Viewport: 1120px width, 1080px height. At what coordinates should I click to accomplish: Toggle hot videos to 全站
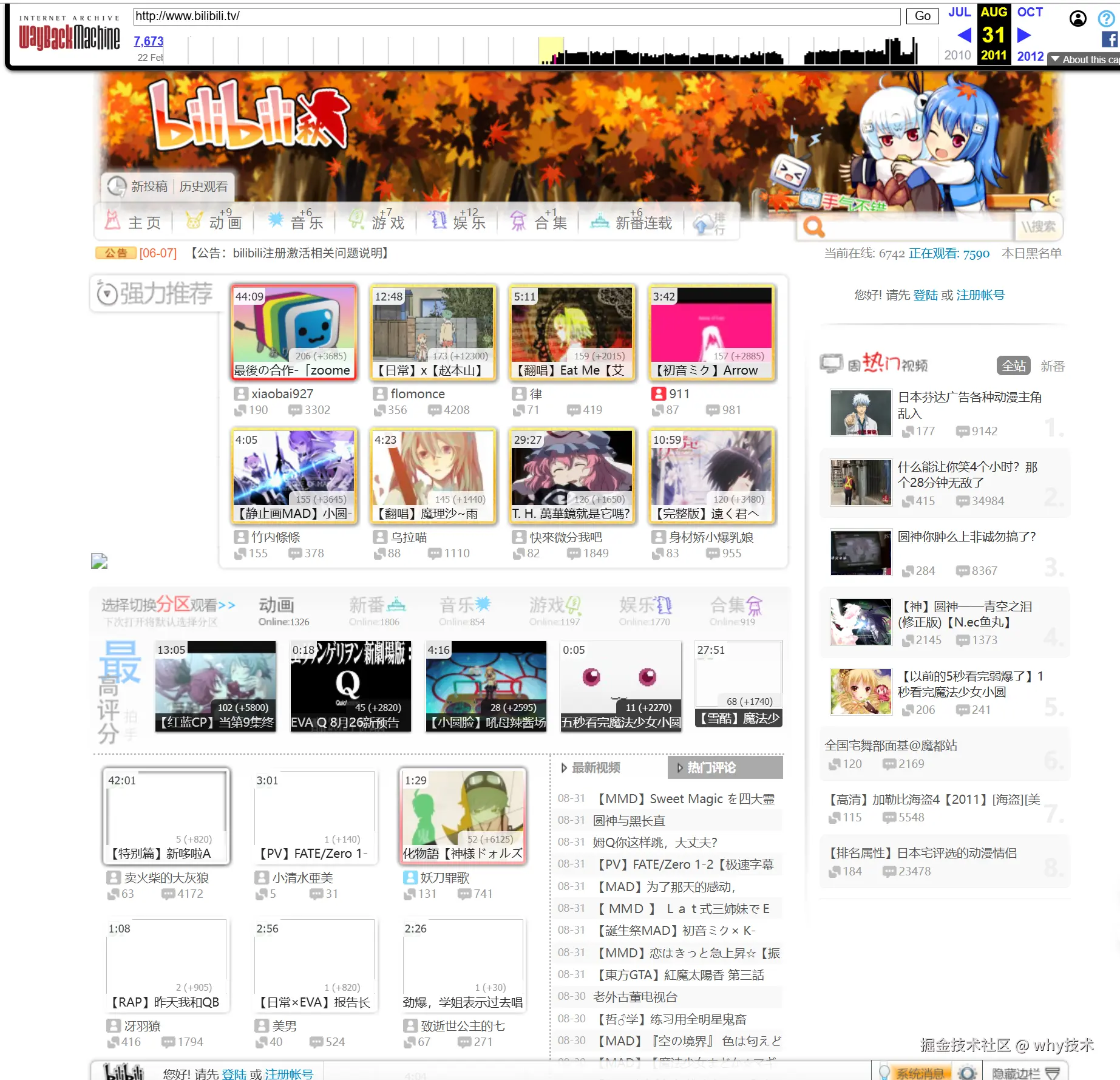pyautogui.click(x=1014, y=366)
